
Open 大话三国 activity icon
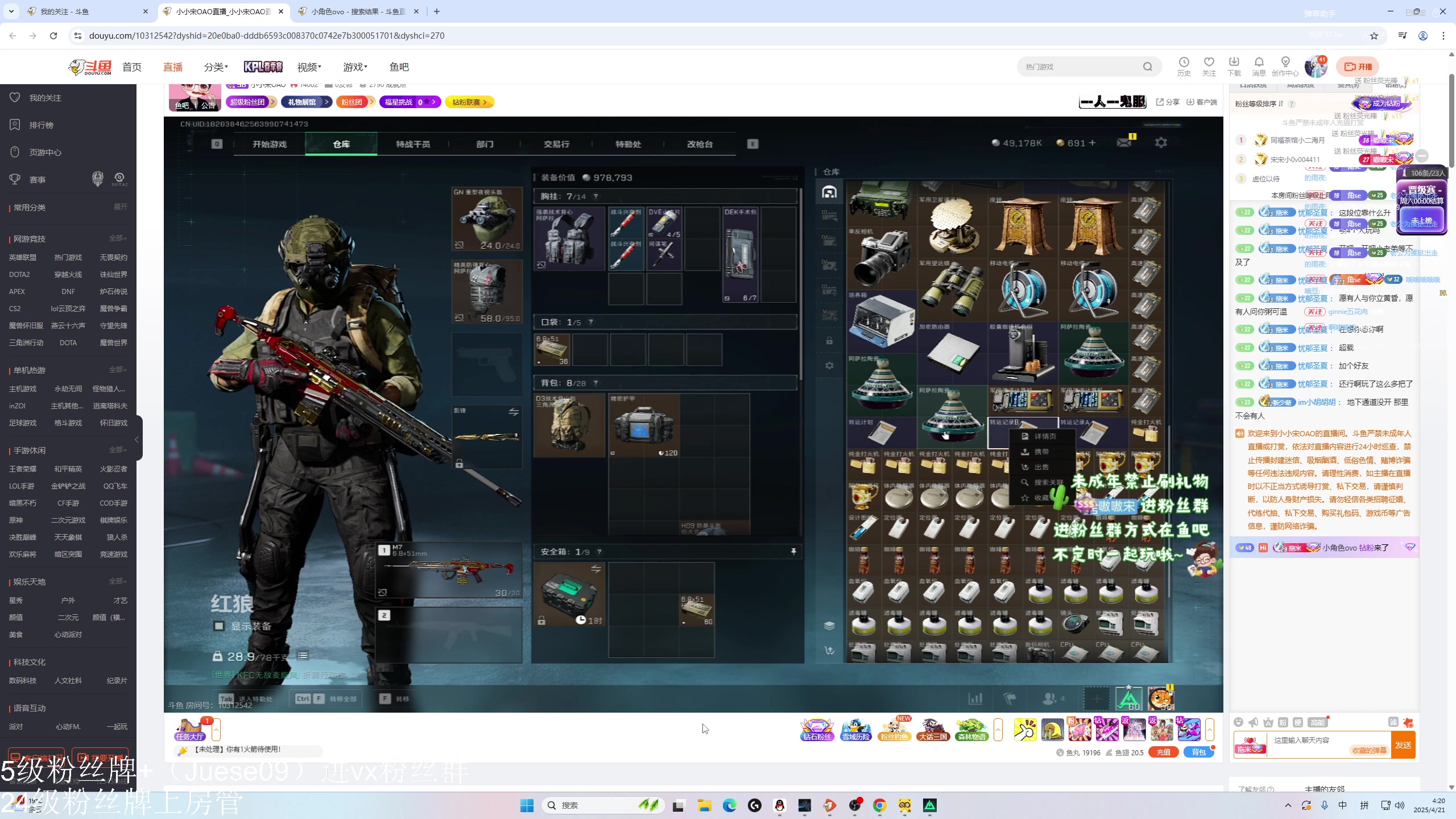(x=933, y=729)
